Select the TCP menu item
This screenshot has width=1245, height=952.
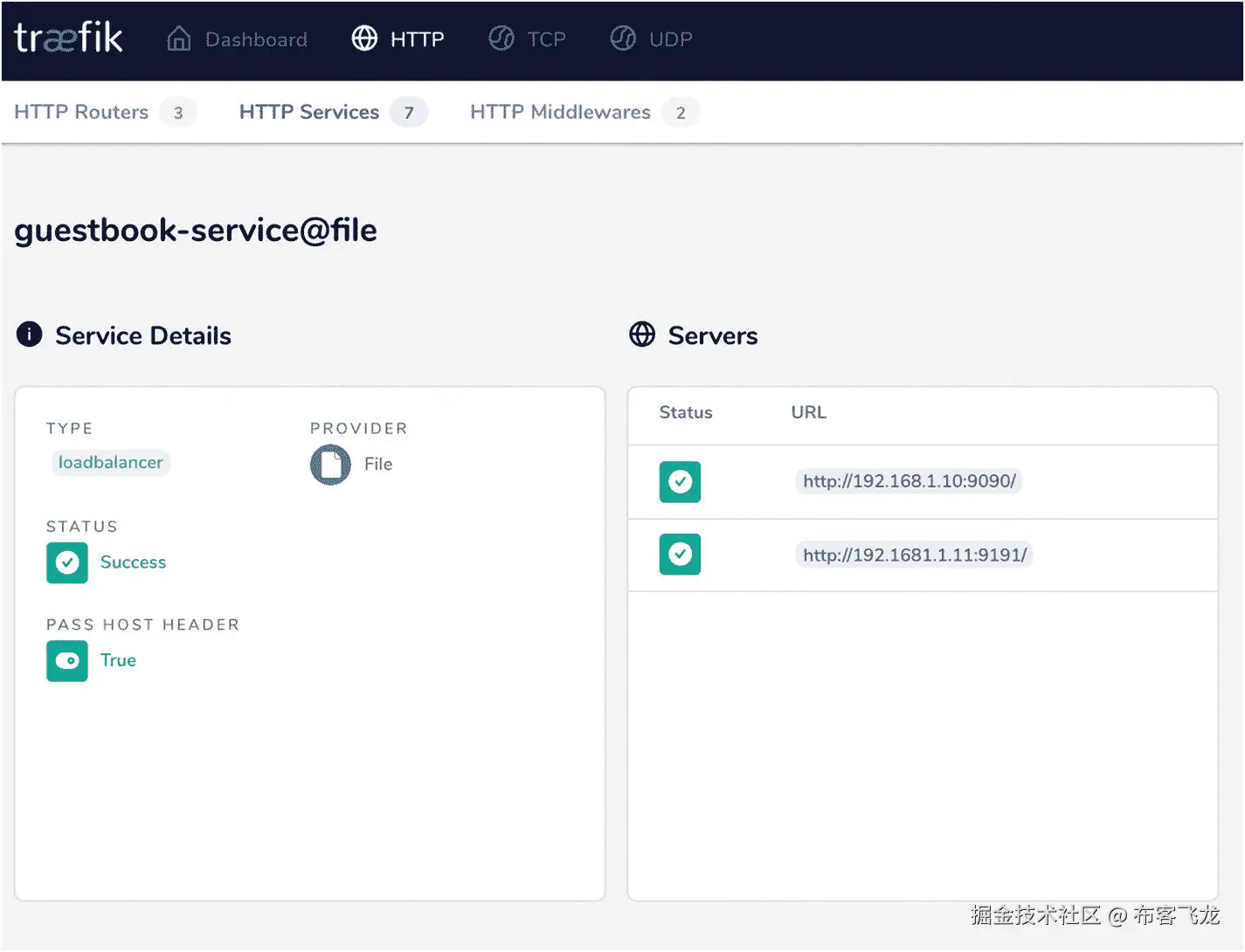point(546,39)
